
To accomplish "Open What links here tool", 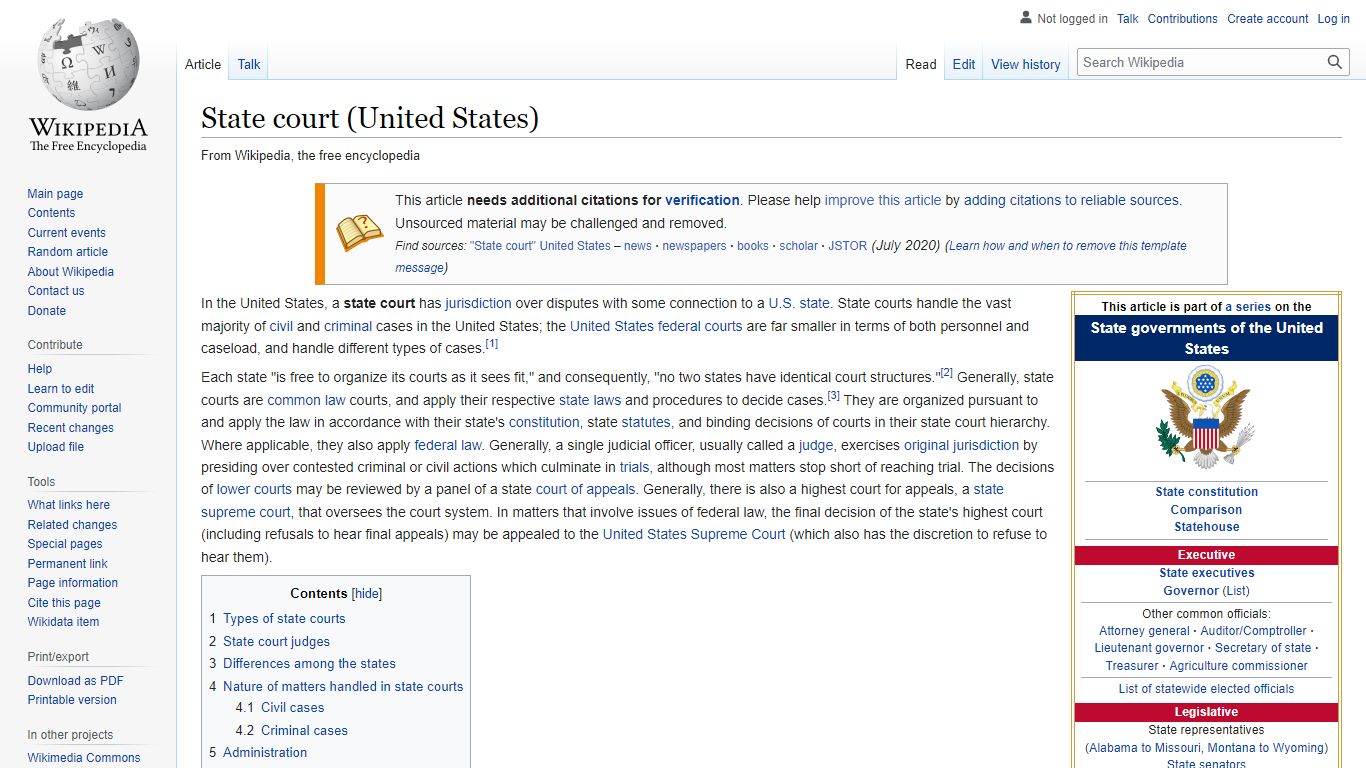I will [69, 505].
